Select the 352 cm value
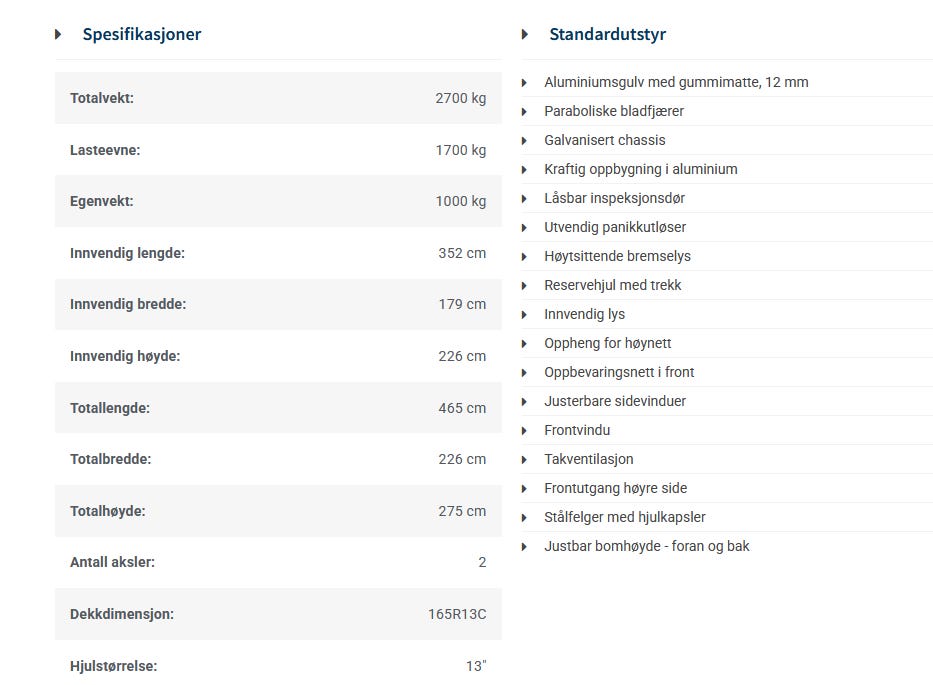Screen dimensions: 933x685 coord(462,253)
